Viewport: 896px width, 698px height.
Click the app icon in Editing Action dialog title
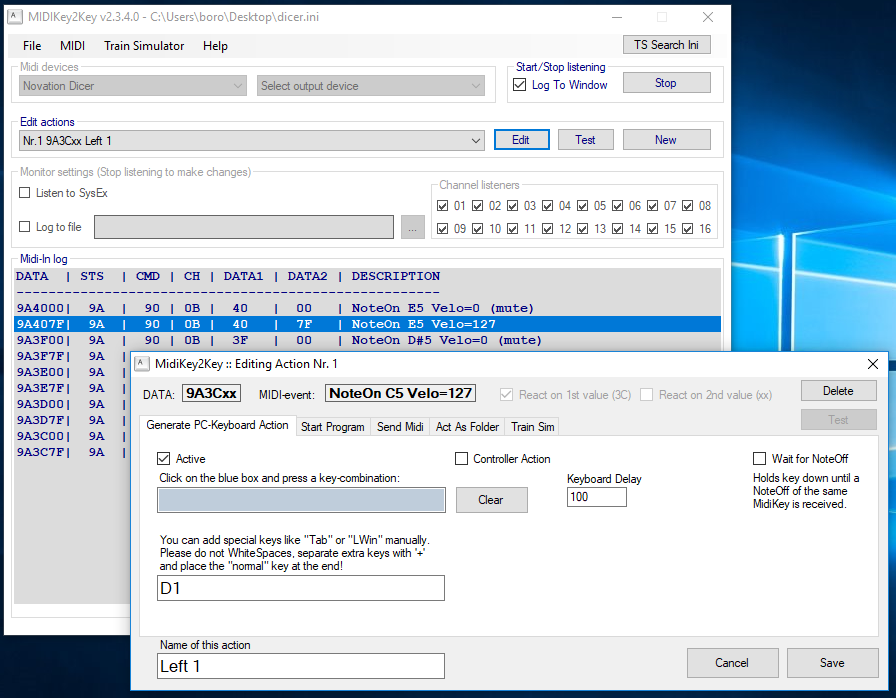(x=141, y=364)
